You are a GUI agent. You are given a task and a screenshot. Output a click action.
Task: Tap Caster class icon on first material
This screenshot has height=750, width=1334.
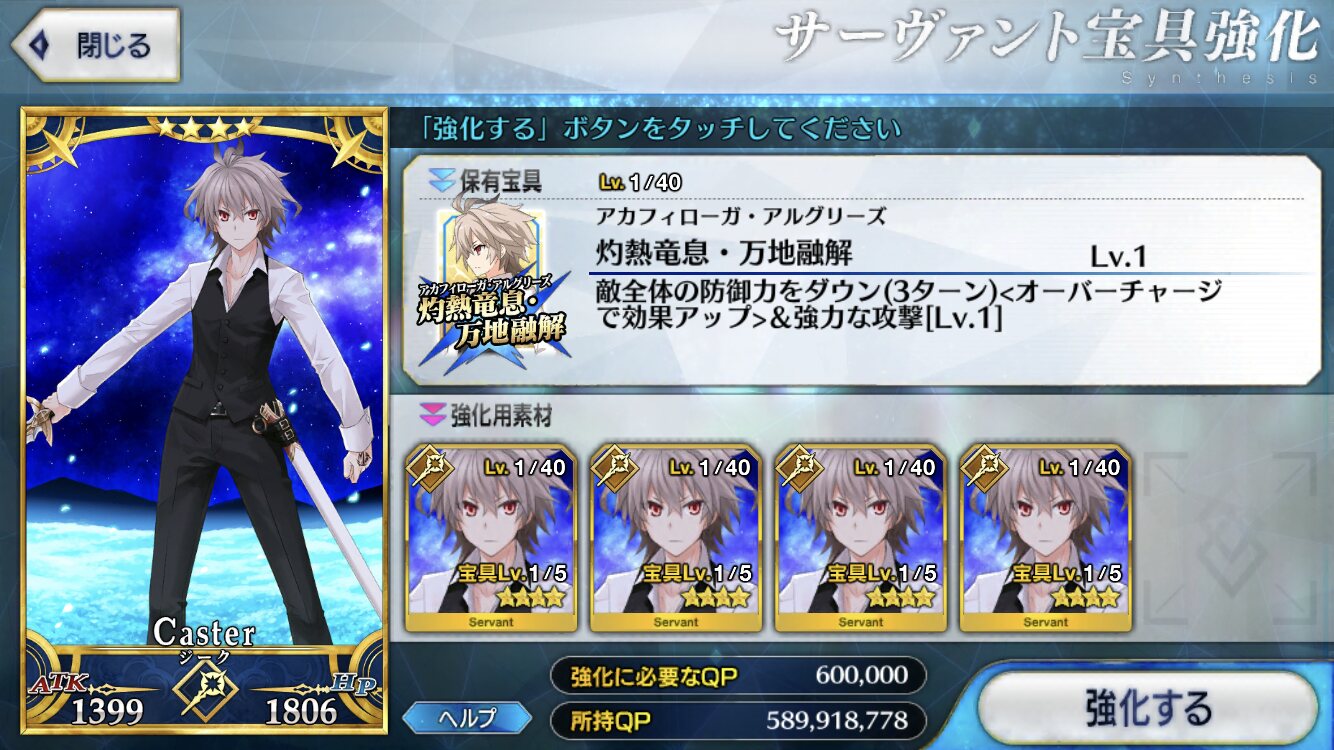[427, 467]
